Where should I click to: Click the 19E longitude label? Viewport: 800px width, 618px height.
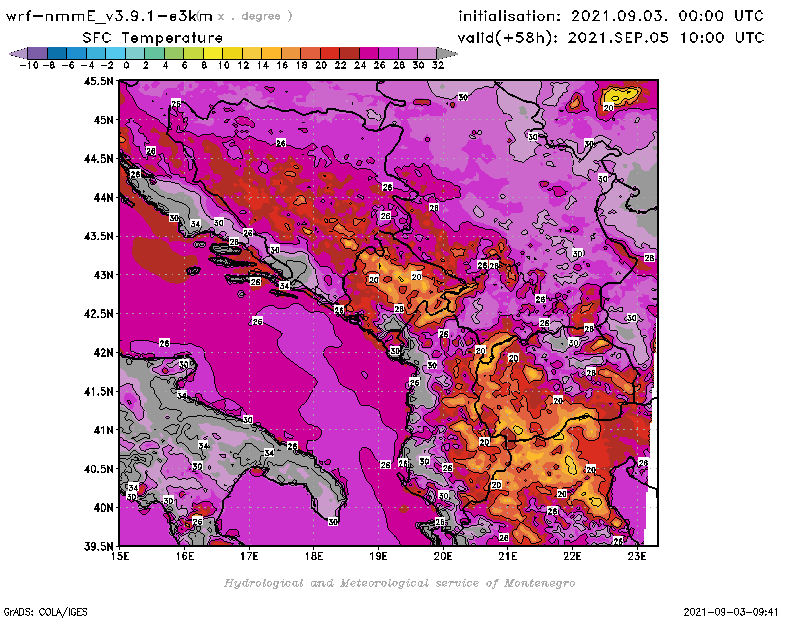(x=379, y=556)
